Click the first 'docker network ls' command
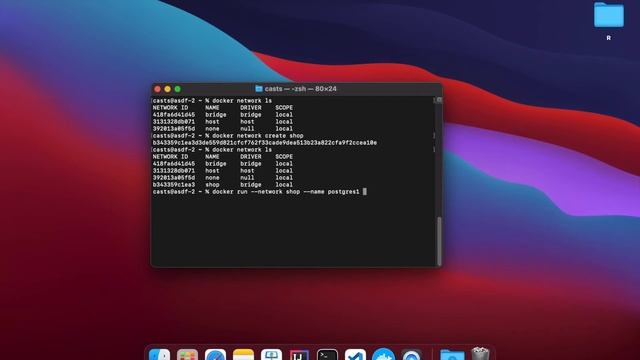640x360 pixels. (x=242, y=101)
